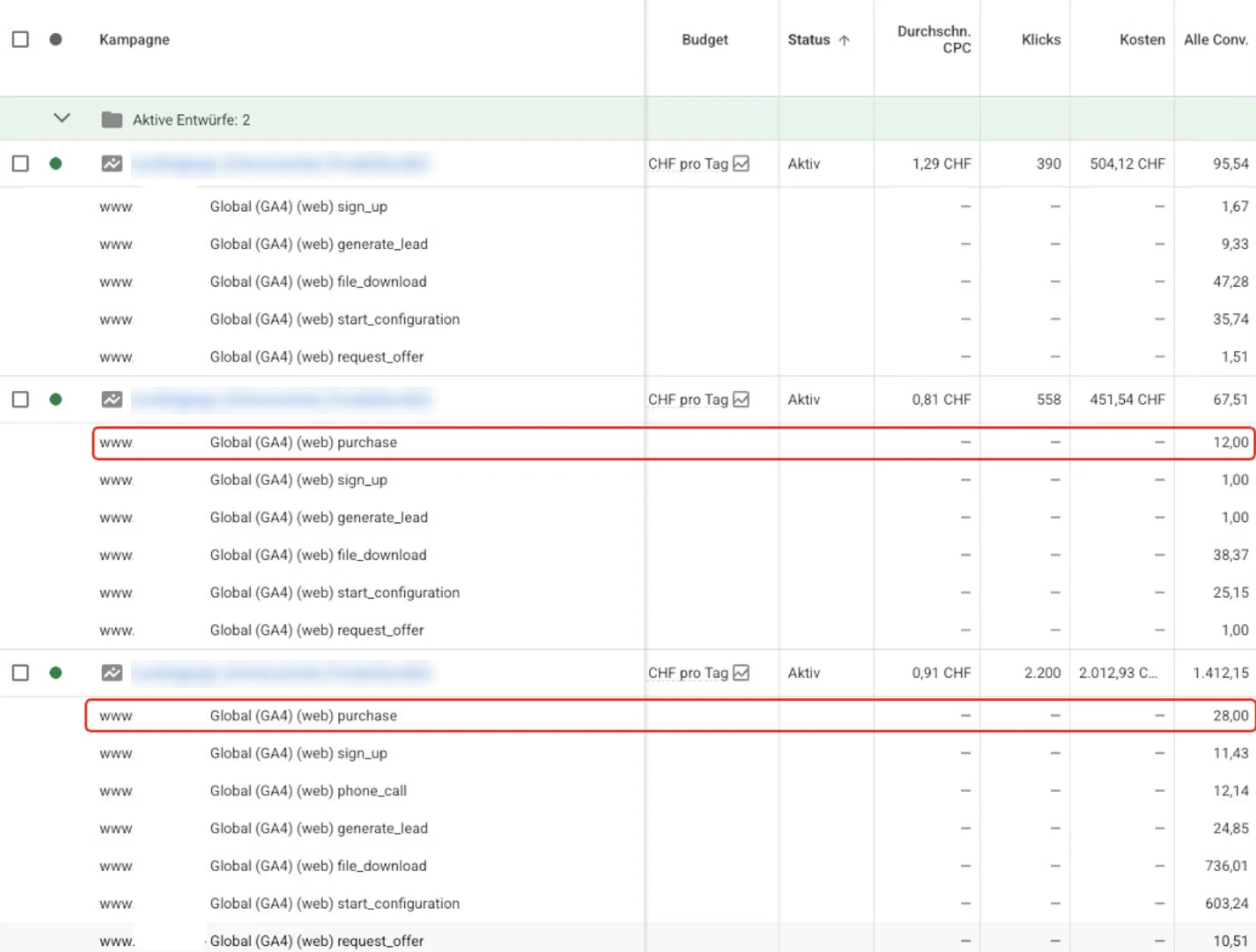Click the 451,54 CHF cost cell
1256x952 pixels.
click(x=1128, y=399)
